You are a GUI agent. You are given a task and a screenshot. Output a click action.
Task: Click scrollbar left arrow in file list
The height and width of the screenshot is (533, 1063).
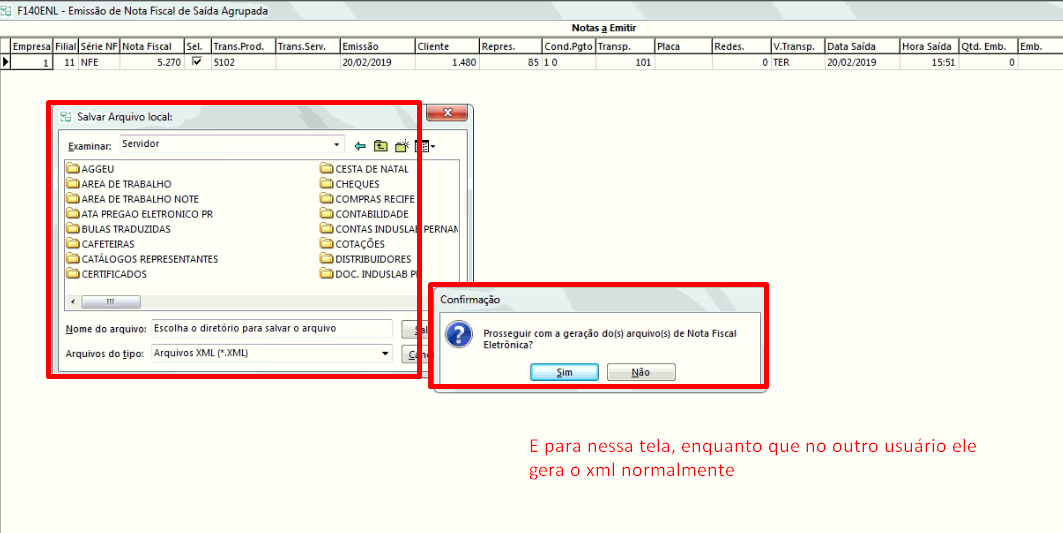[x=72, y=301]
